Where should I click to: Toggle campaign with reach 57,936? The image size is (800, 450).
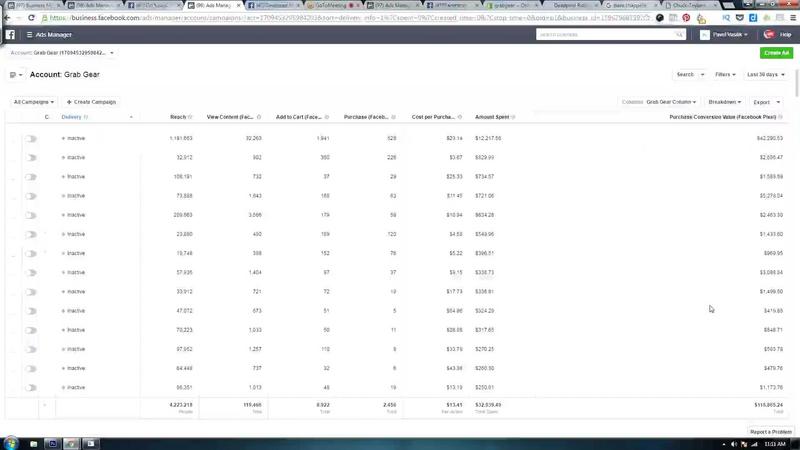pyautogui.click(x=31, y=273)
